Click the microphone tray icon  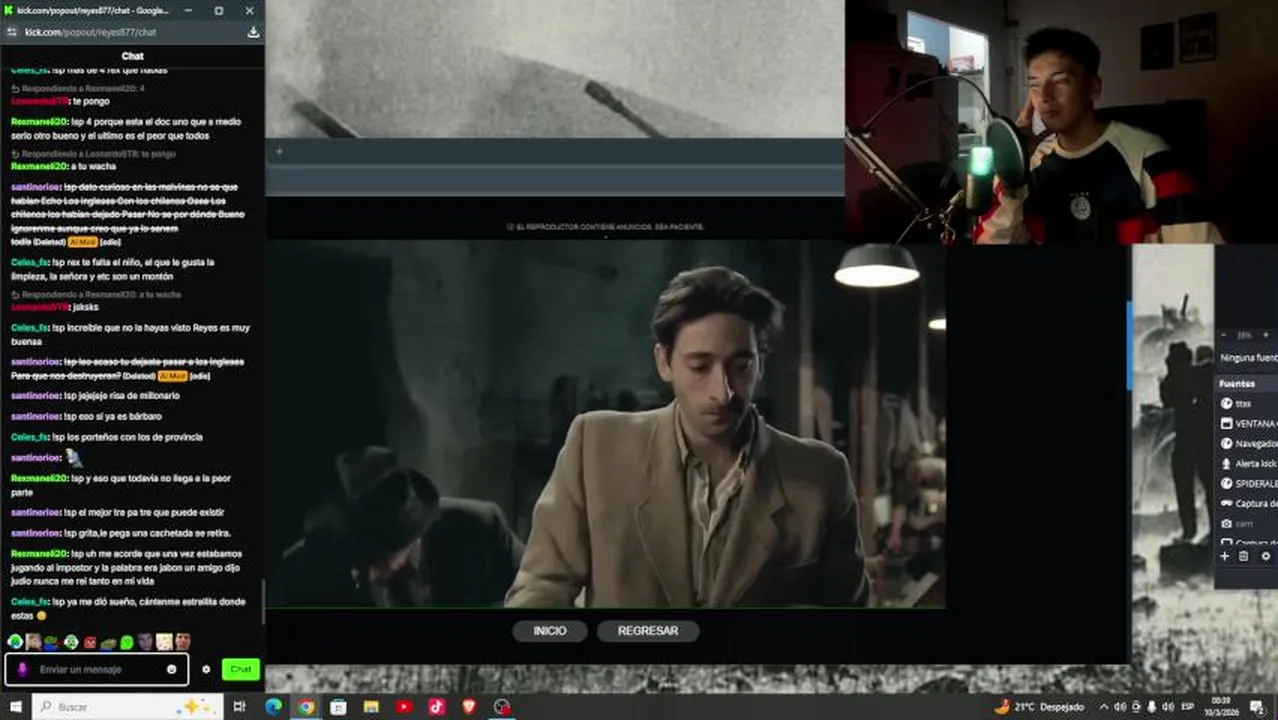click(1152, 707)
